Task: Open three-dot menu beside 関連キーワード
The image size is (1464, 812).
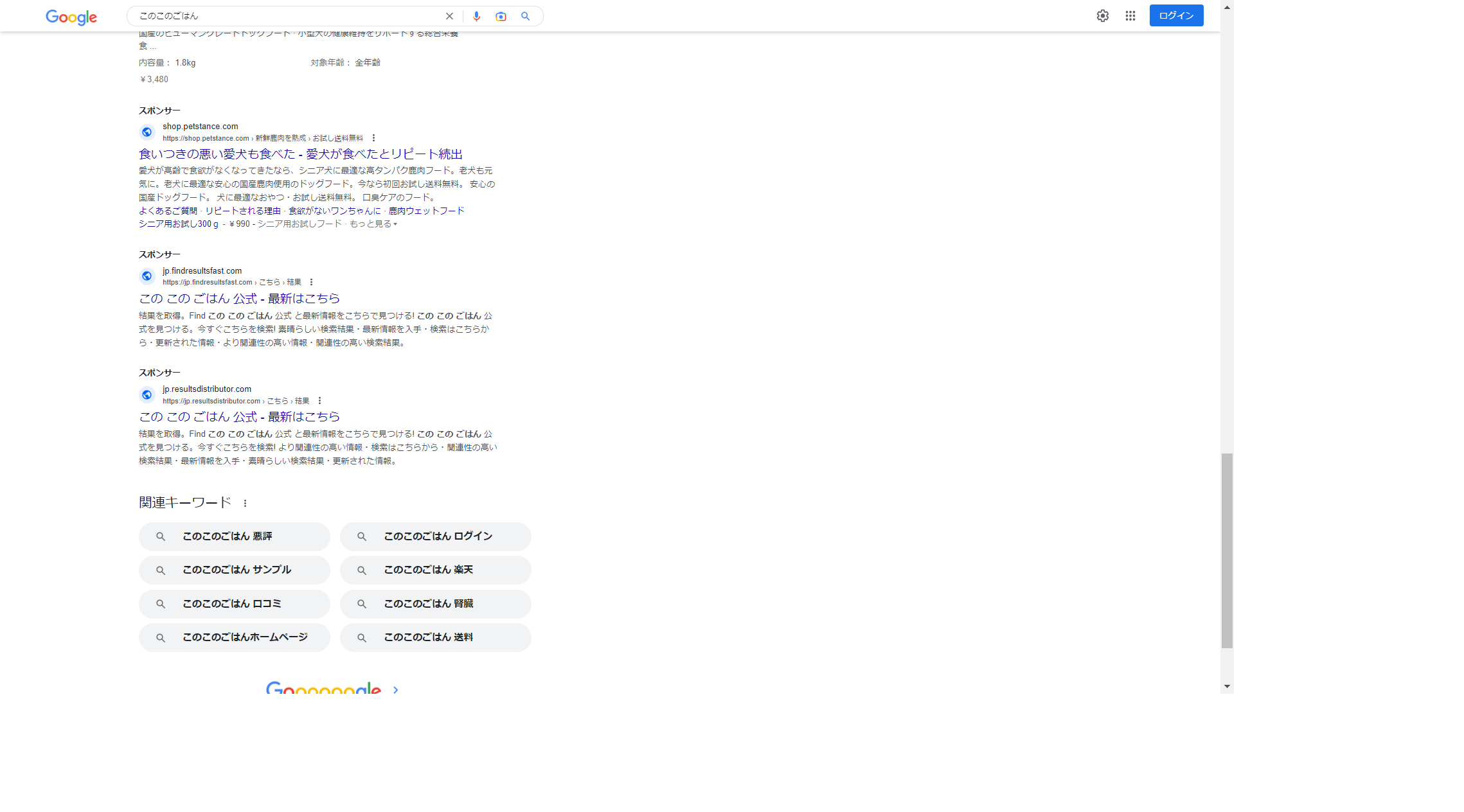Action: pyautogui.click(x=245, y=503)
